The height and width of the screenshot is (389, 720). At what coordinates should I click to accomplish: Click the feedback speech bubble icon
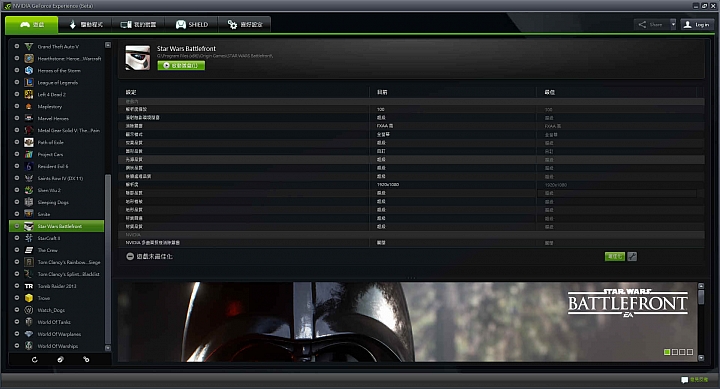coord(684,380)
